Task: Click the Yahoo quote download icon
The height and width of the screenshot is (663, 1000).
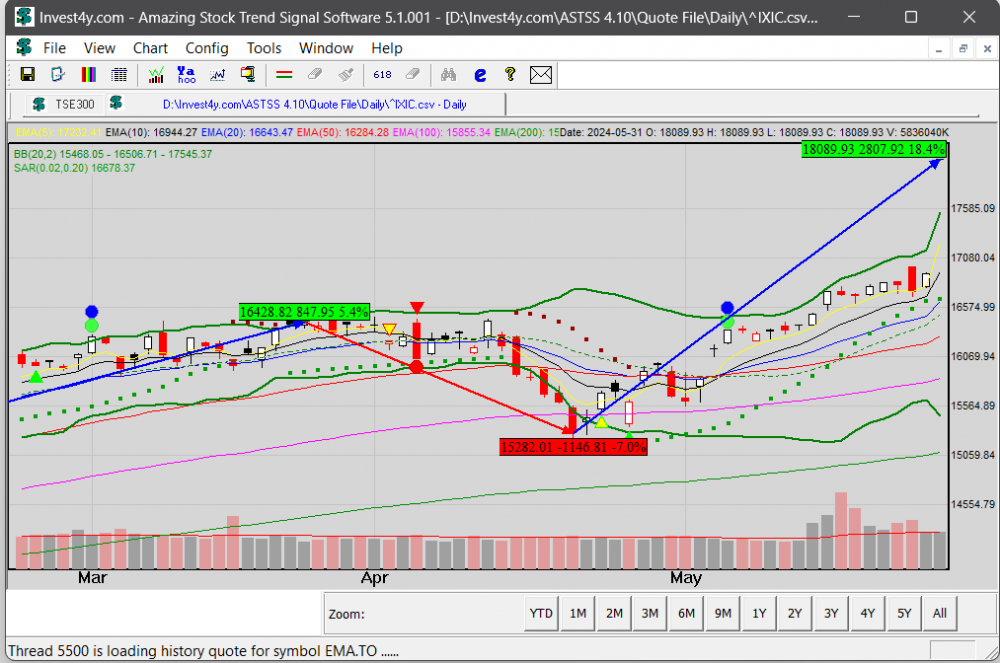Action: tap(186, 74)
